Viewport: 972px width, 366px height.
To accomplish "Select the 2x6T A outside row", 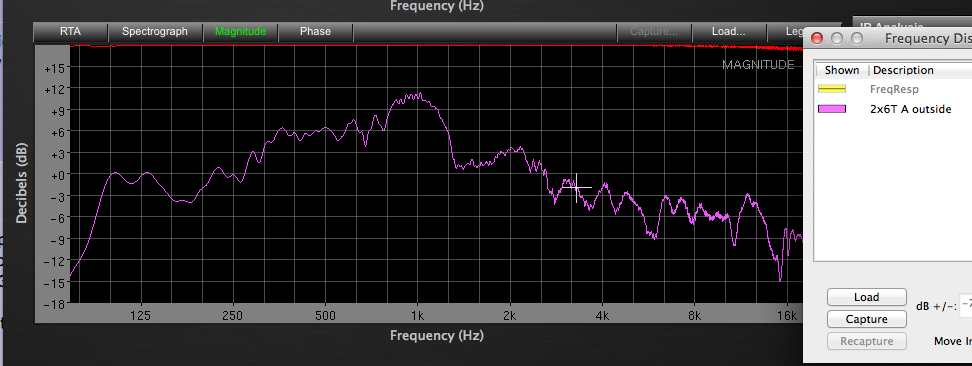I will point(893,109).
